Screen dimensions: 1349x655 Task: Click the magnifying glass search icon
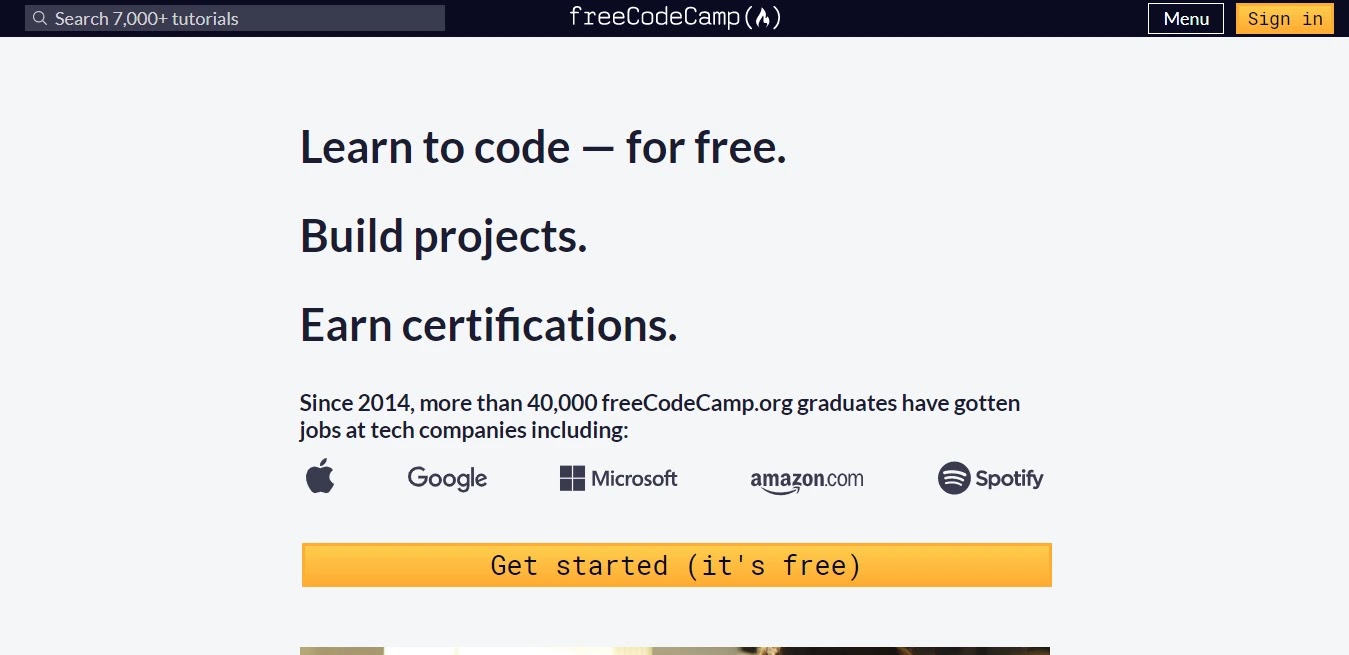(39, 18)
